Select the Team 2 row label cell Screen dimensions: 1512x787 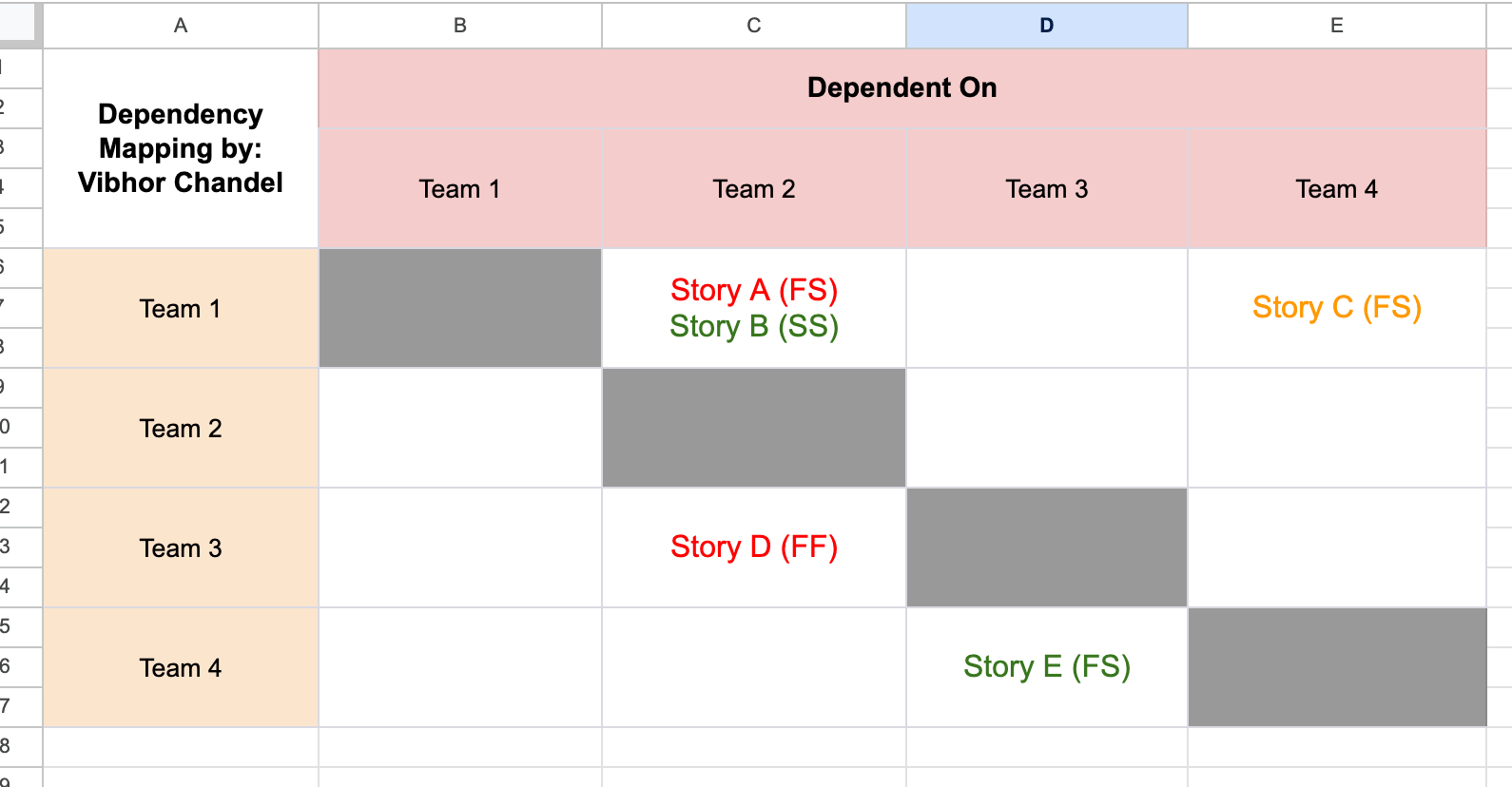tap(180, 428)
